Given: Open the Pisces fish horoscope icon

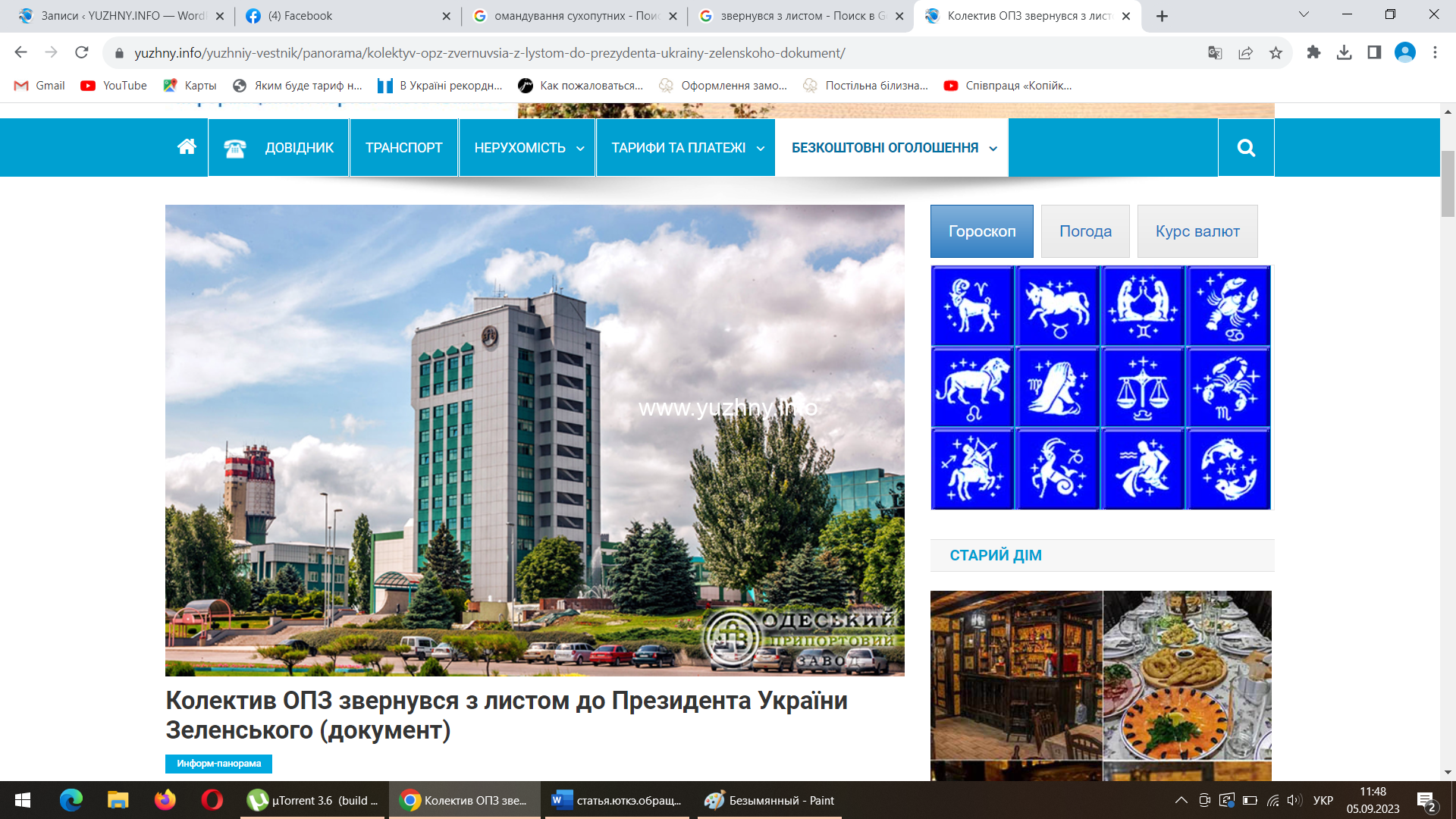Looking at the screenshot, I should (1228, 469).
